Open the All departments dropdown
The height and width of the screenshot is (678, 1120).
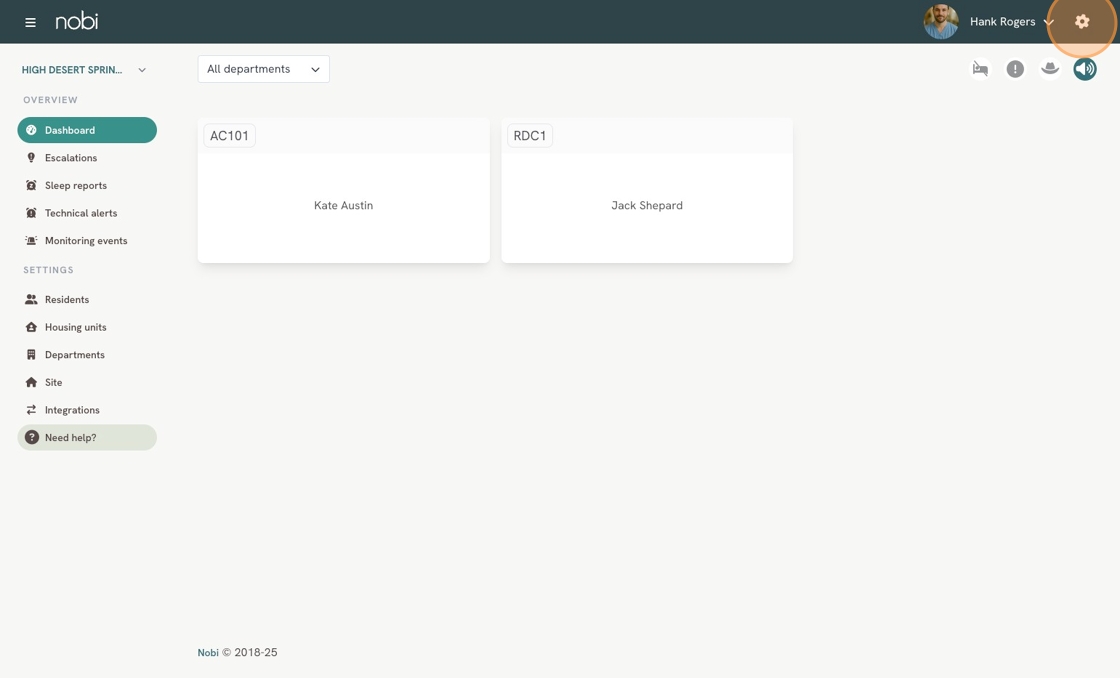pos(263,69)
